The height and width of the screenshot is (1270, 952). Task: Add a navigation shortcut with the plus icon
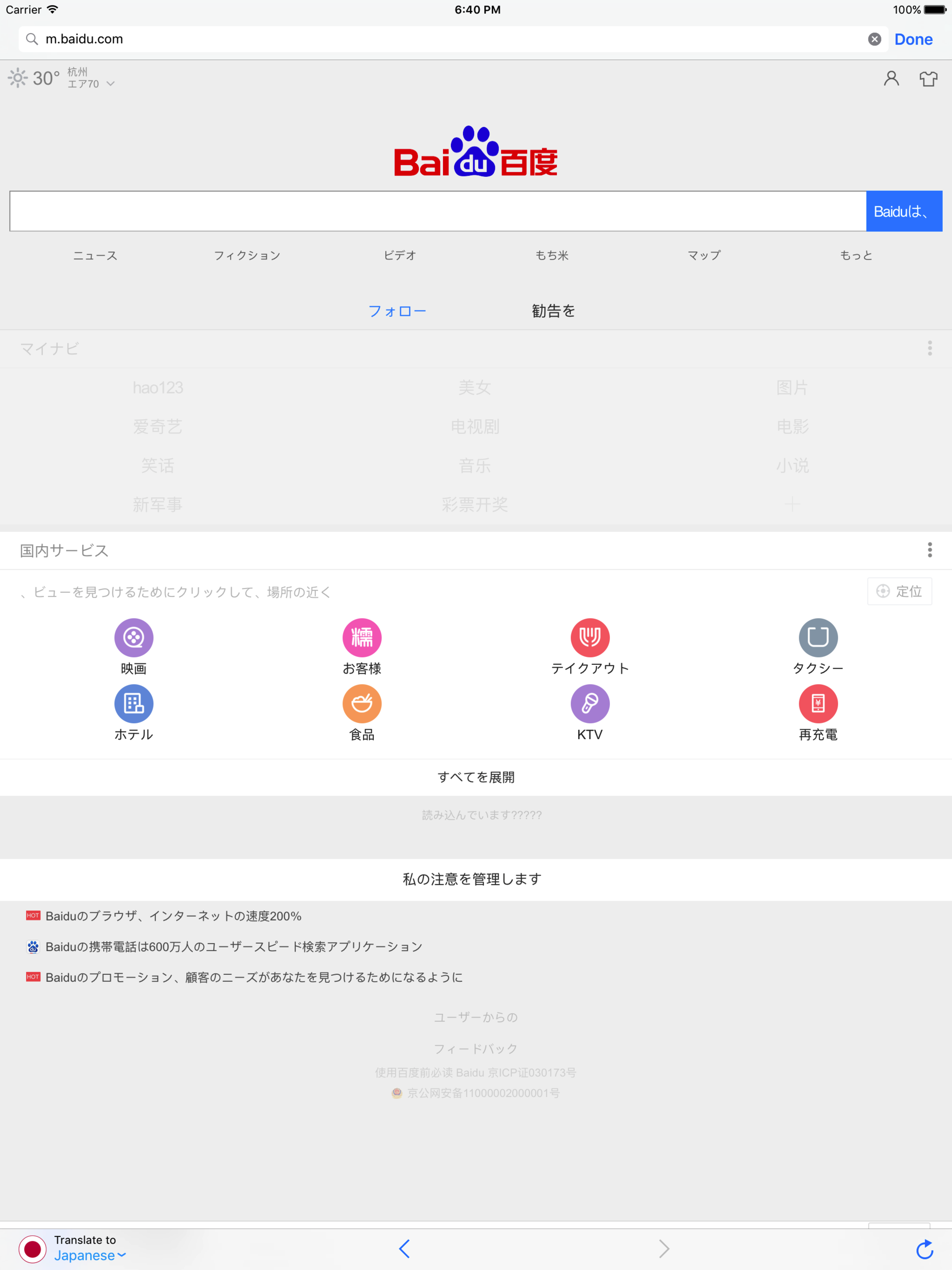(793, 505)
